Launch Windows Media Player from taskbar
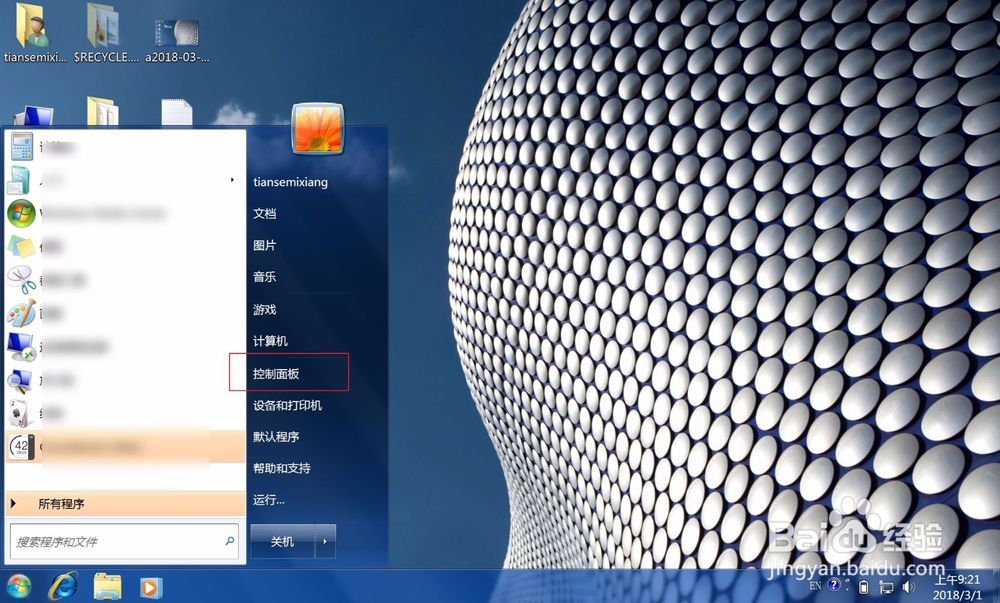Viewport: 1000px width, 603px height. (151, 587)
